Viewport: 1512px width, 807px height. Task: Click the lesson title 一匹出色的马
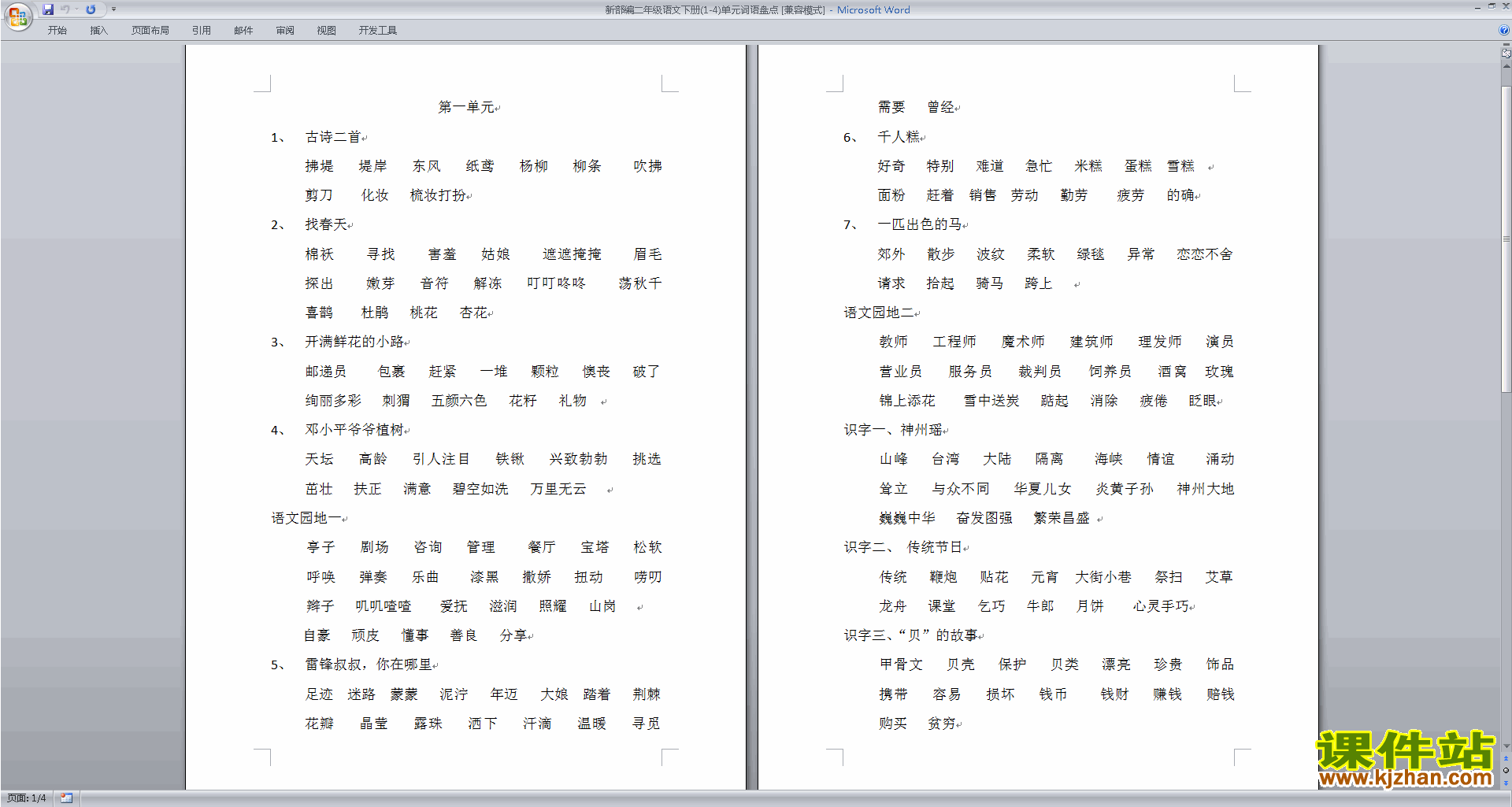pyautogui.click(x=920, y=224)
